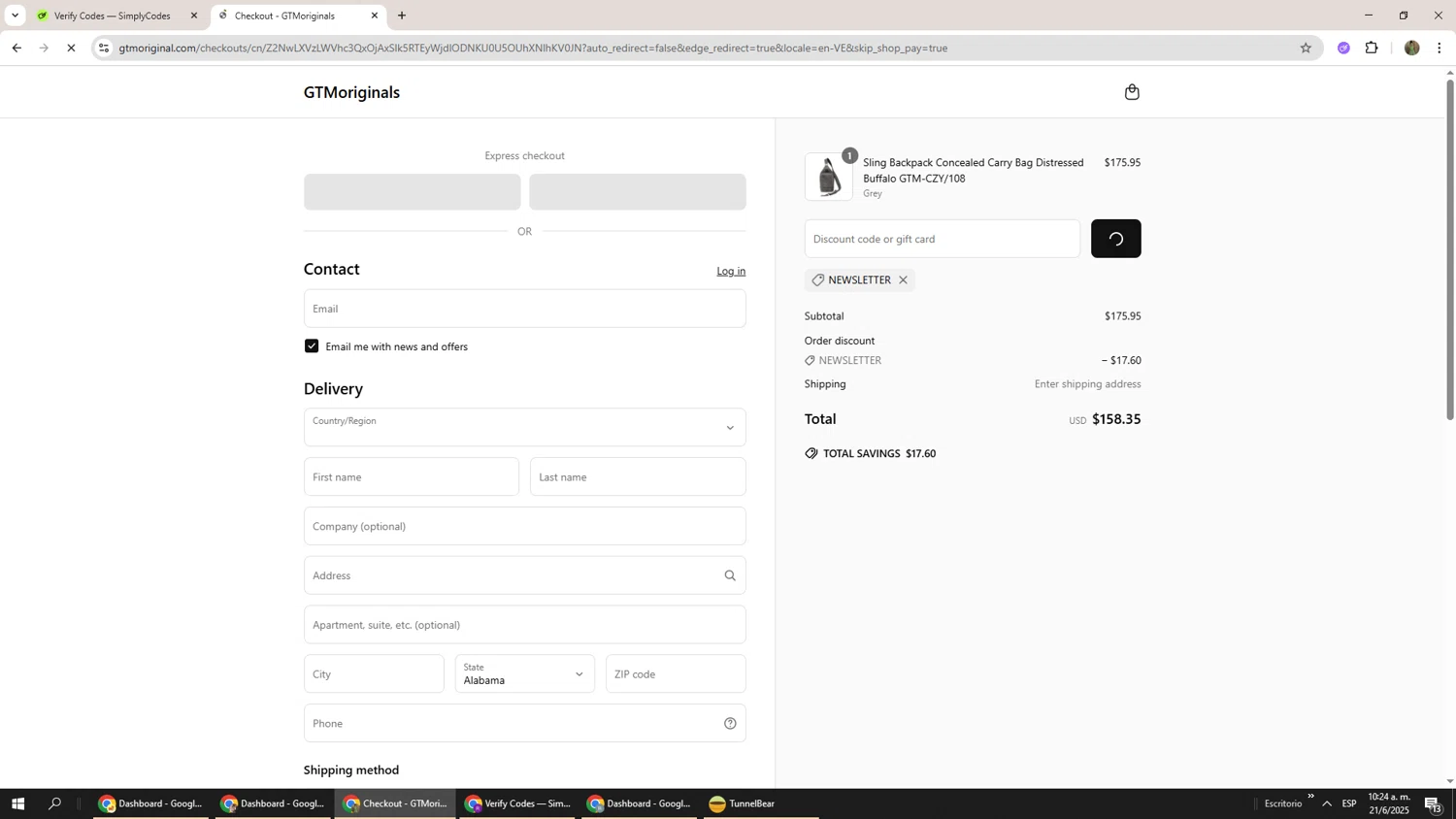Expand the State dropdown showing Alabama
1456x819 pixels.
coord(525,673)
